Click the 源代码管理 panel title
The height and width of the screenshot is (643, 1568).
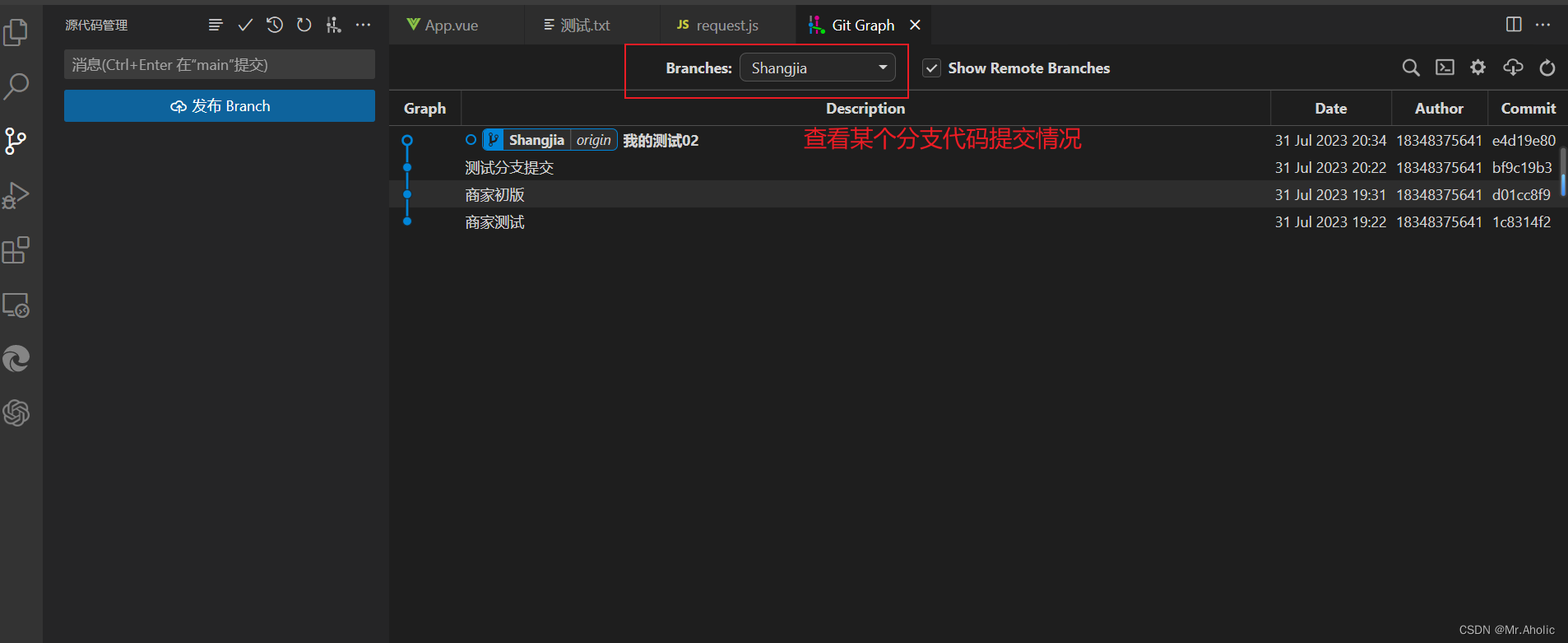pyautogui.click(x=96, y=26)
